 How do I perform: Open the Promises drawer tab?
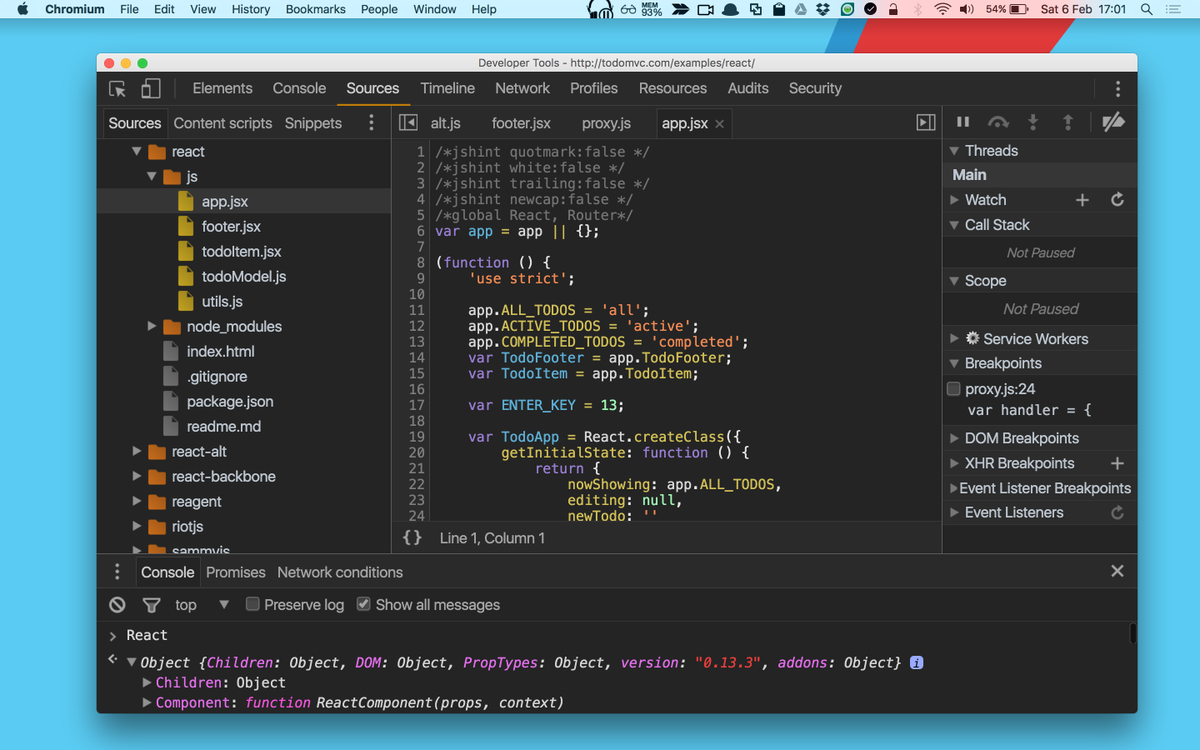click(x=236, y=572)
